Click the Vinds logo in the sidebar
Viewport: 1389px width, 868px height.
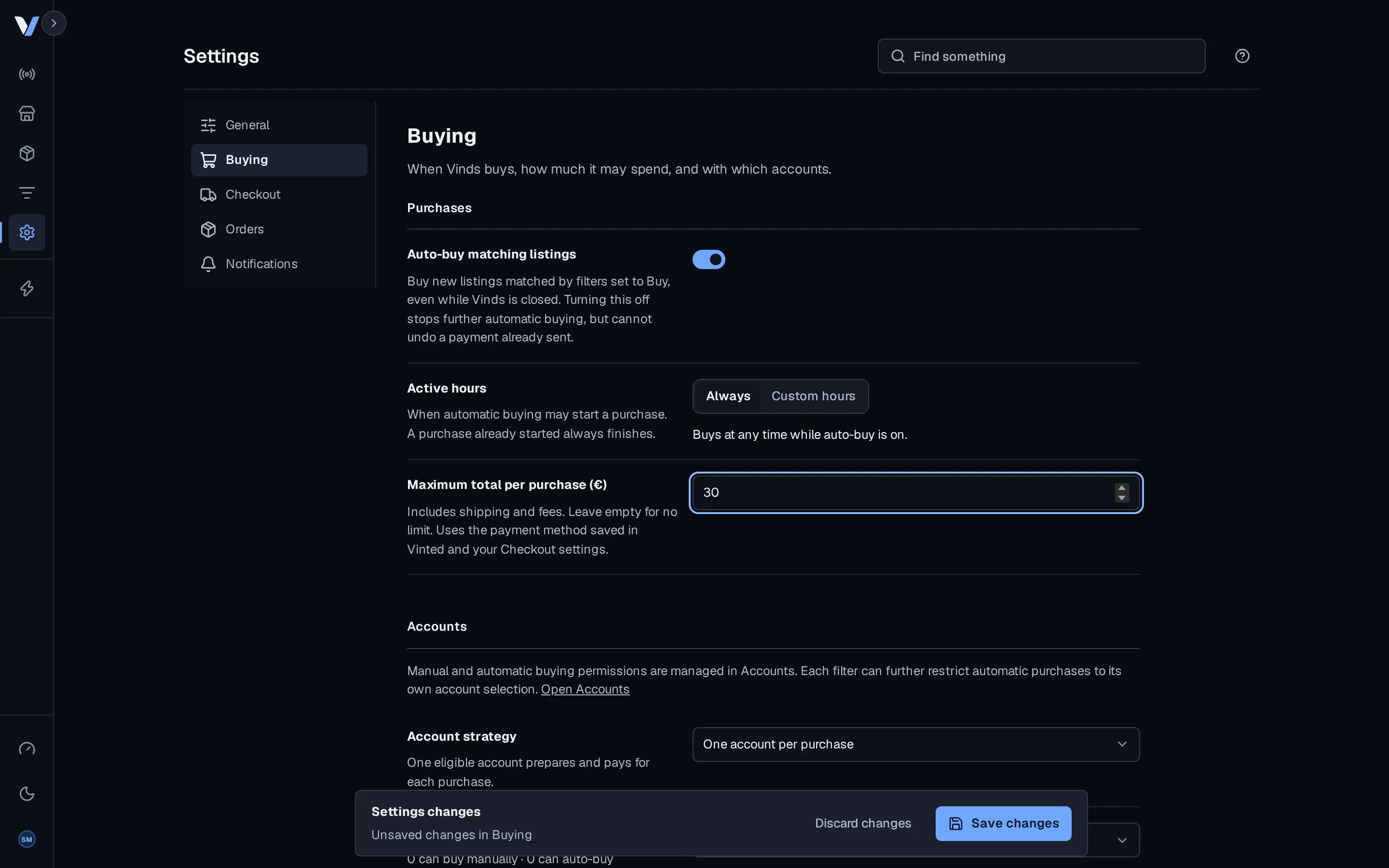click(27, 26)
